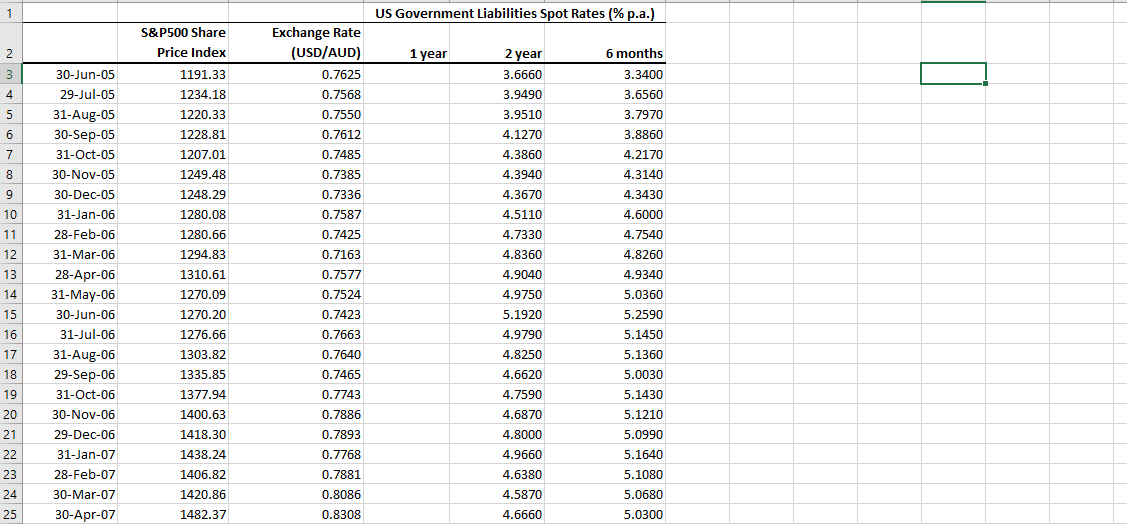Select the exchange rate 0.7163

[296, 254]
